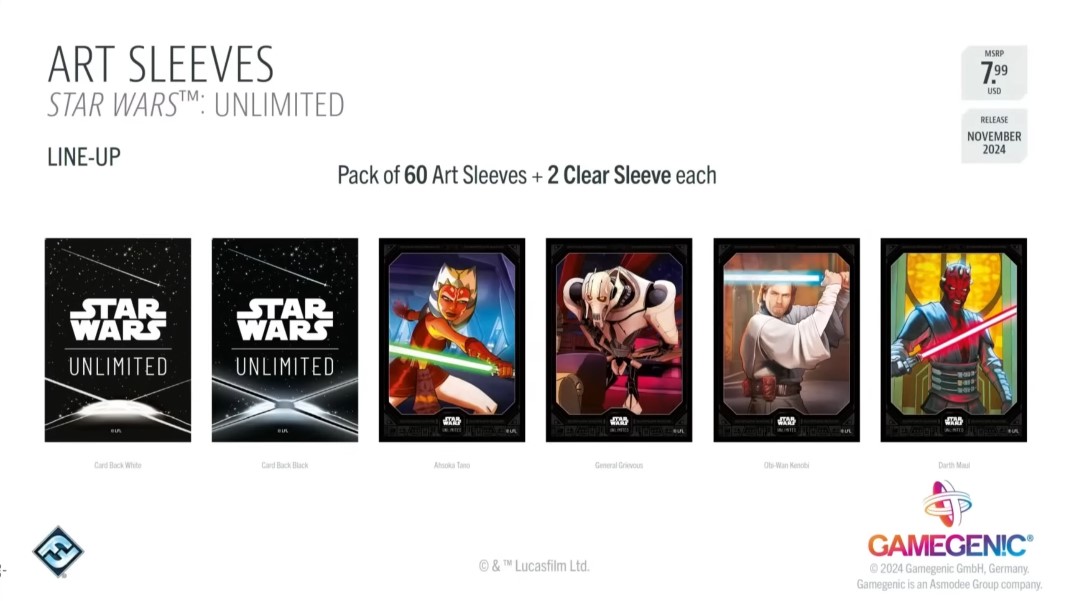Click the Darth Maul caption label
The height and width of the screenshot is (601, 1073).
(x=954, y=465)
